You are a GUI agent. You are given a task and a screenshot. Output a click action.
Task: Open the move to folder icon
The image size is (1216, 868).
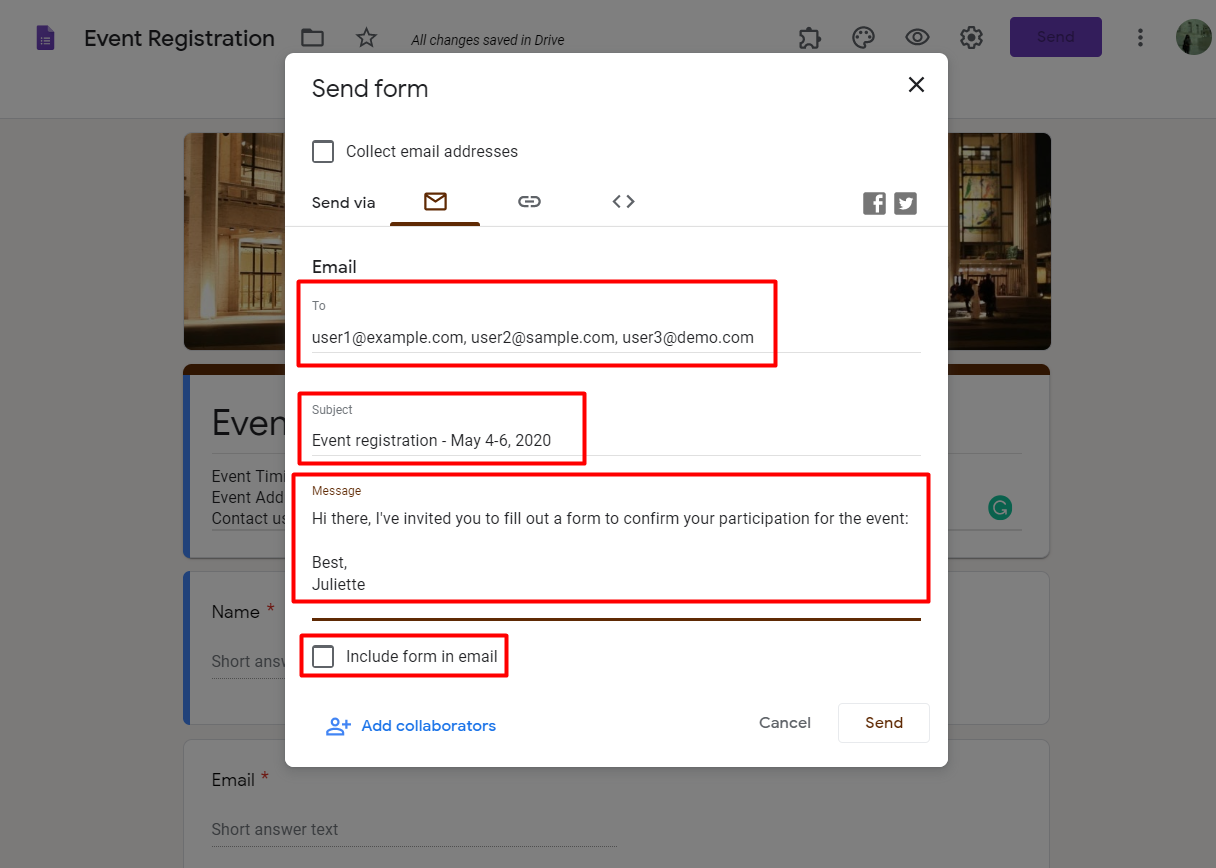tap(313, 38)
